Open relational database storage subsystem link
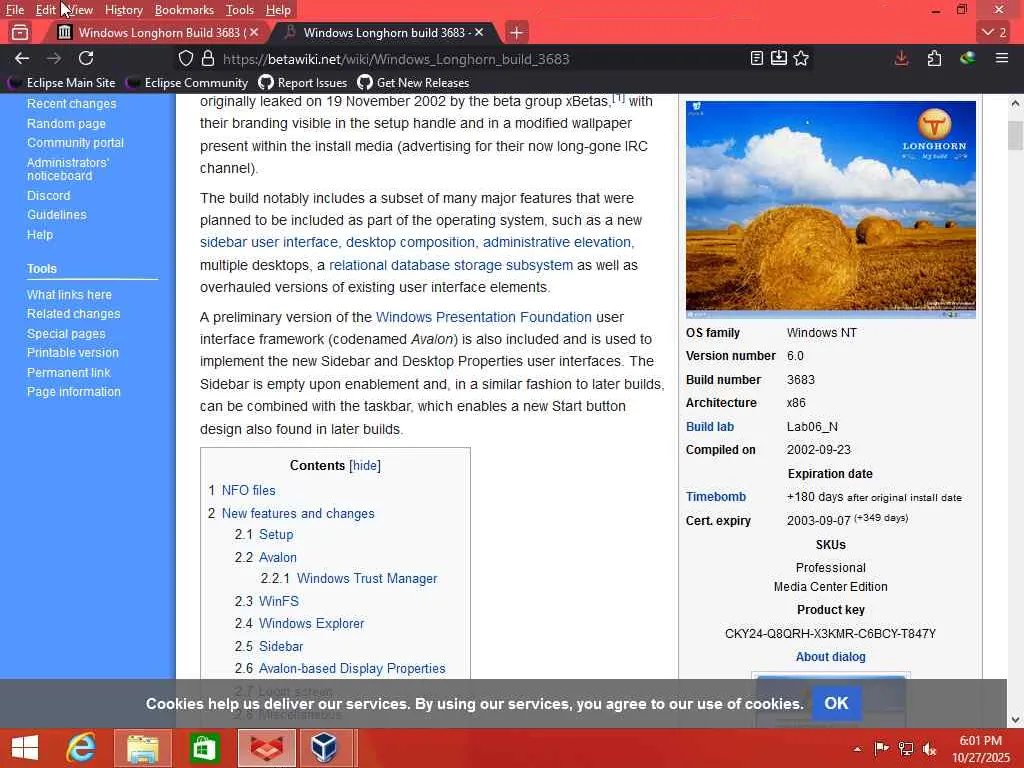Viewport: 1024px width, 768px height. click(451, 265)
